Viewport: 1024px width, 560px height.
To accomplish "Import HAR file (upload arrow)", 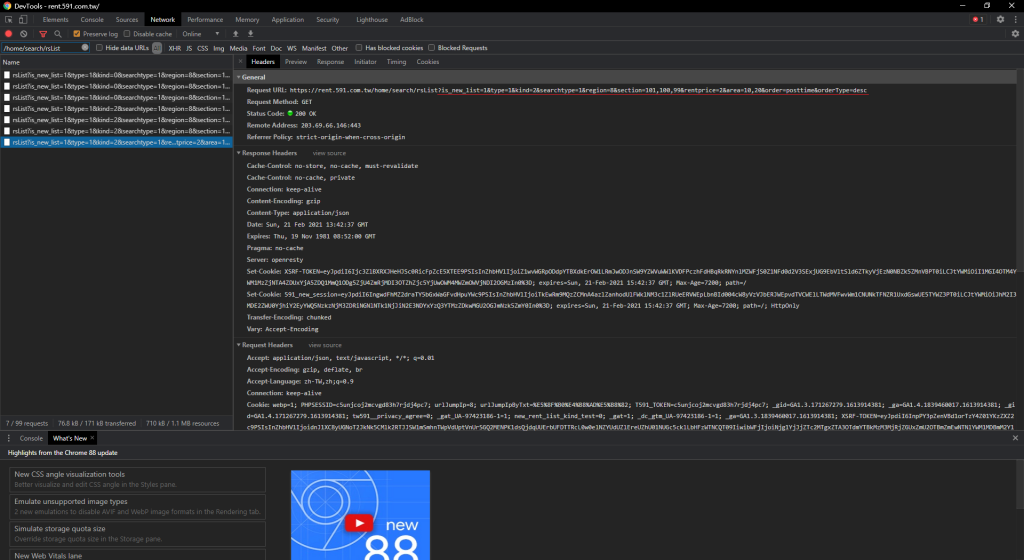I will pyautogui.click(x=236, y=34).
